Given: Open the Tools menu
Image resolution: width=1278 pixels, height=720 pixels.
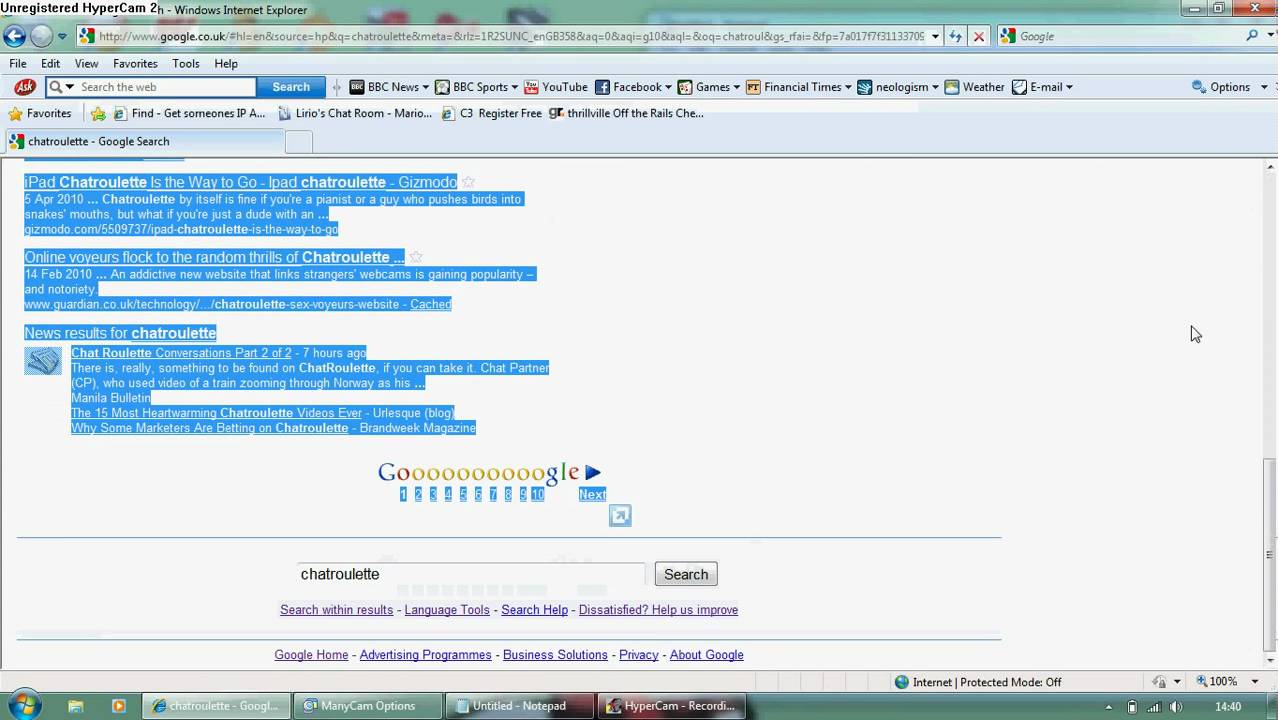Looking at the screenshot, I should click(x=186, y=63).
